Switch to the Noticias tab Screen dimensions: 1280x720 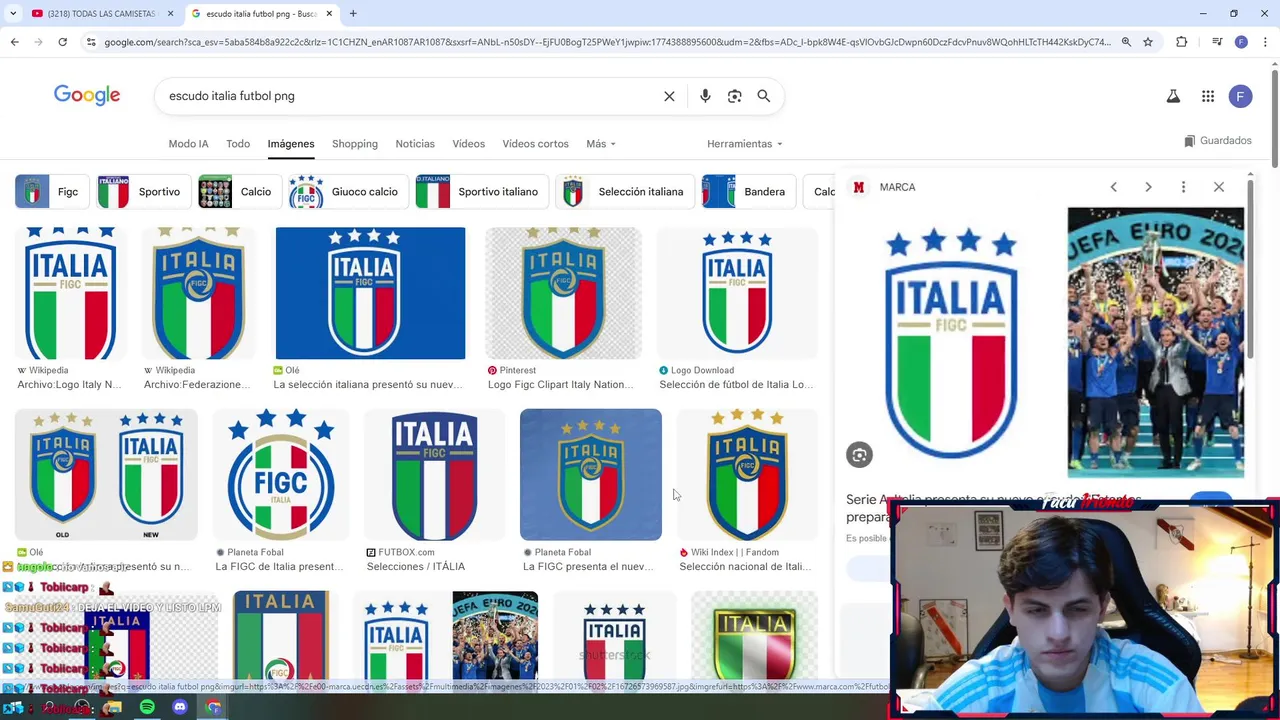[x=415, y=144]
